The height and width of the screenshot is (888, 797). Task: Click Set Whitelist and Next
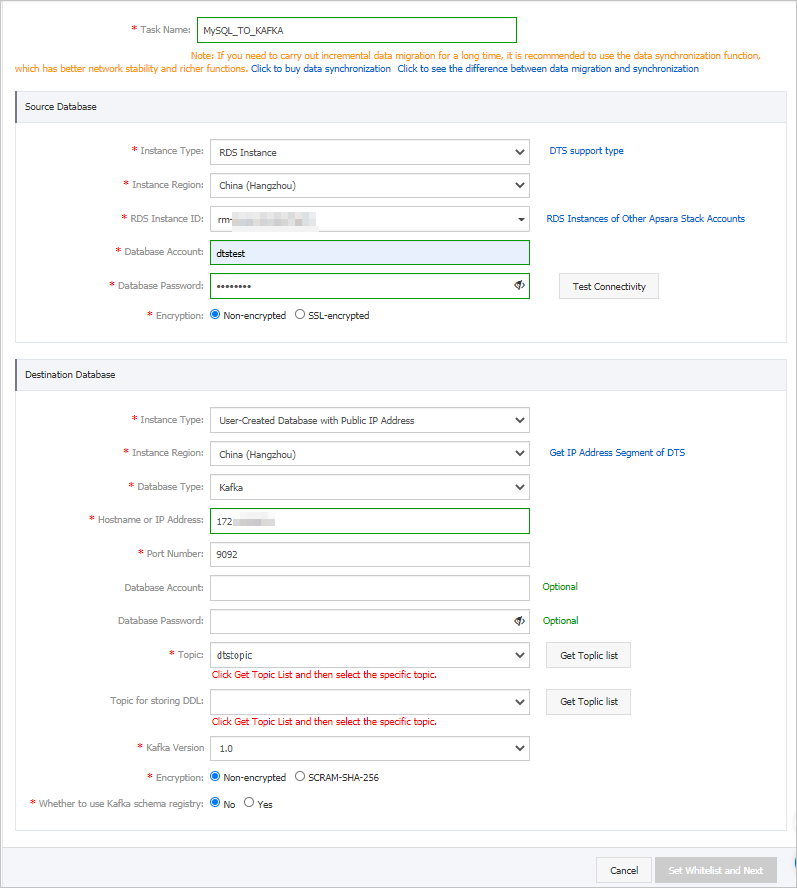[x=716, y=870]
